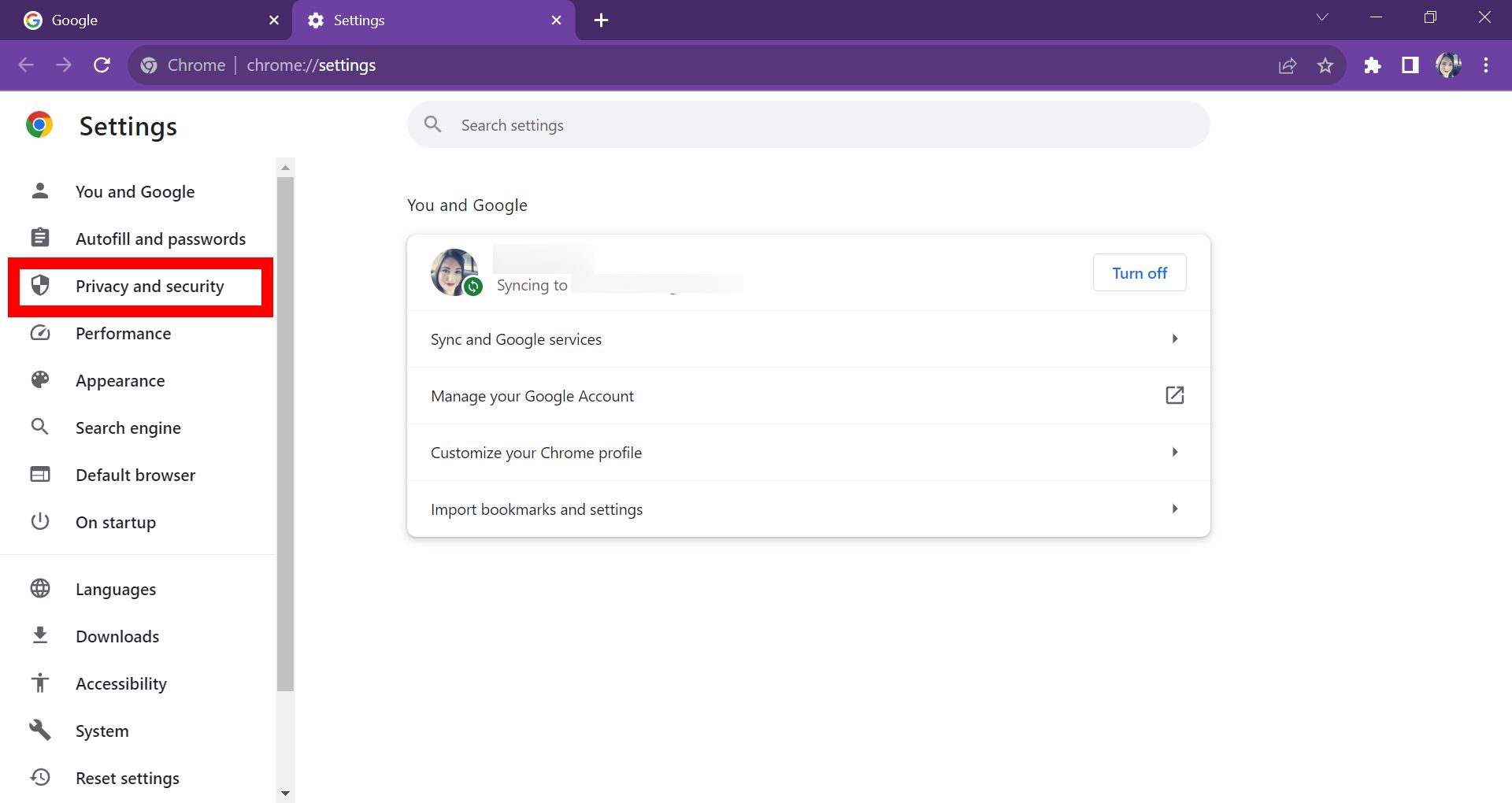
Task: Click the sidebar scrollbar thumb
Action: pyautogui.click(x=286, y=434)
